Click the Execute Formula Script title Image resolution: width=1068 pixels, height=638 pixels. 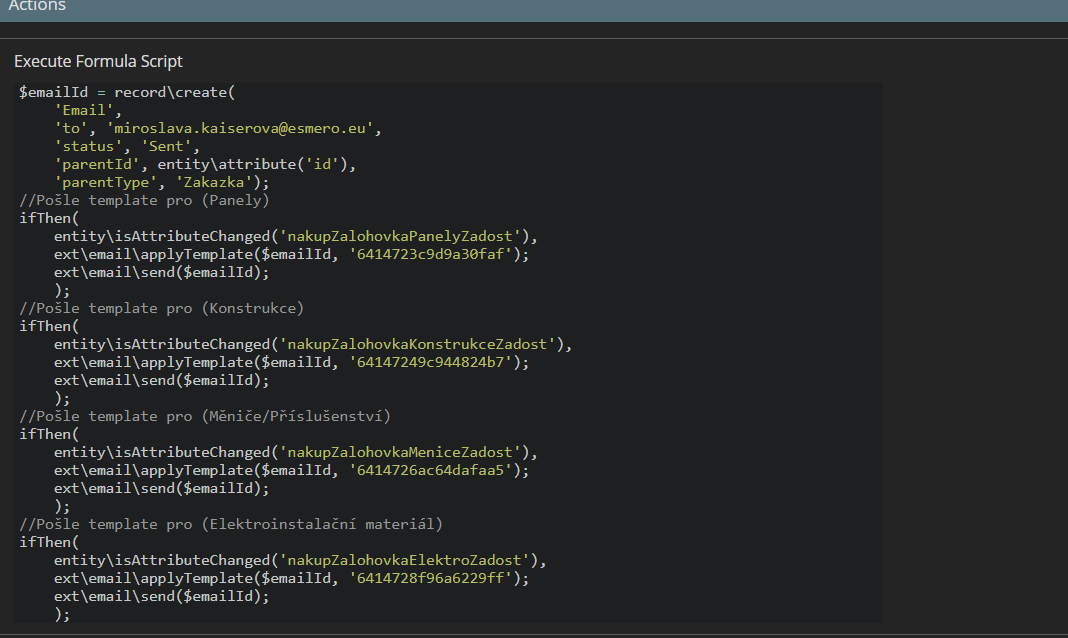[98, 62]
